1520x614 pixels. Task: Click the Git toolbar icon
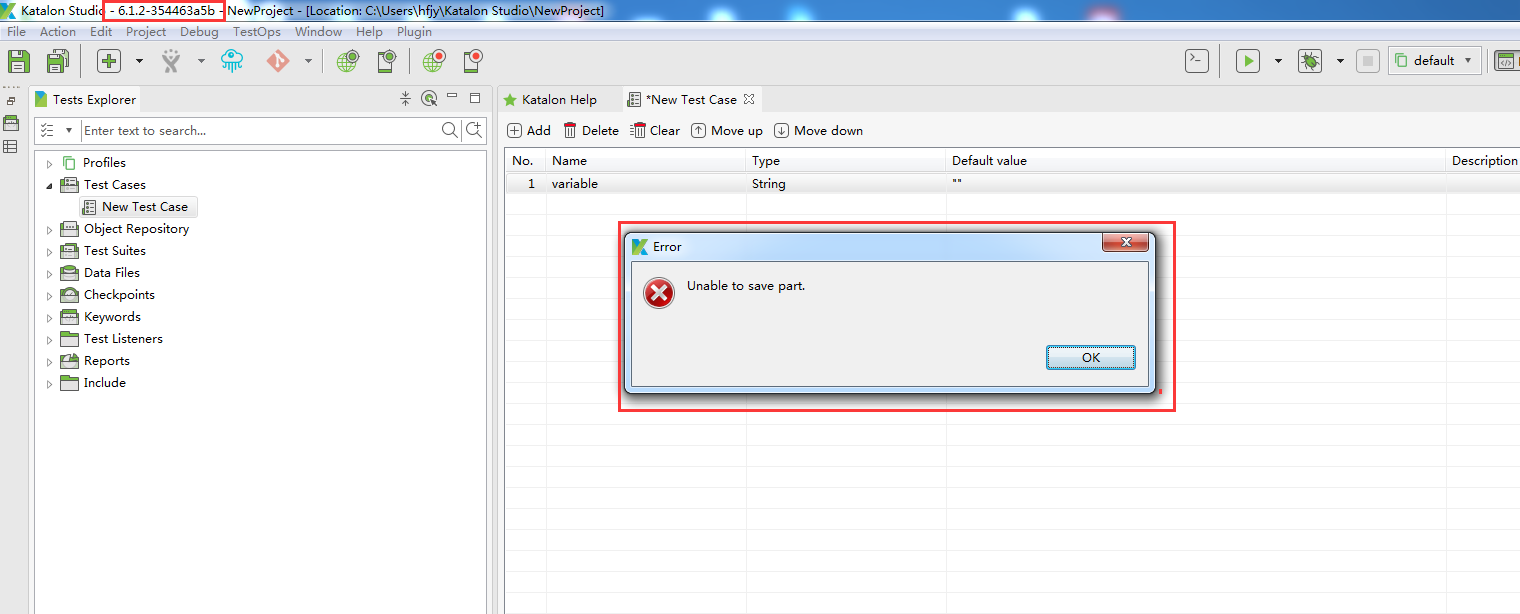click(x=278, y=61)
